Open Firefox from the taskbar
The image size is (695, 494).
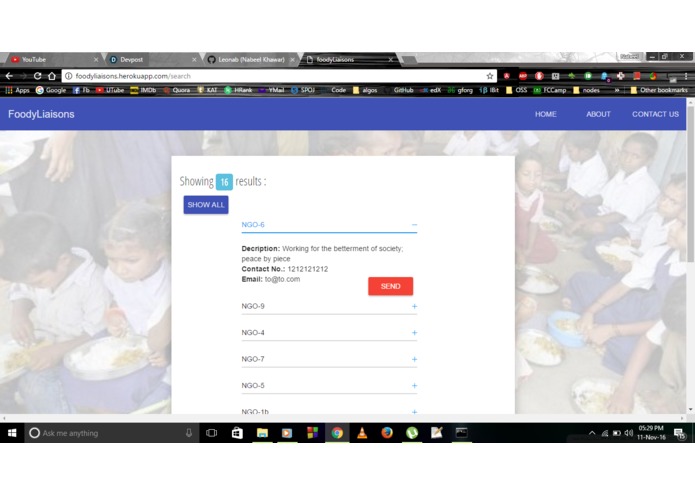(387, 433)
